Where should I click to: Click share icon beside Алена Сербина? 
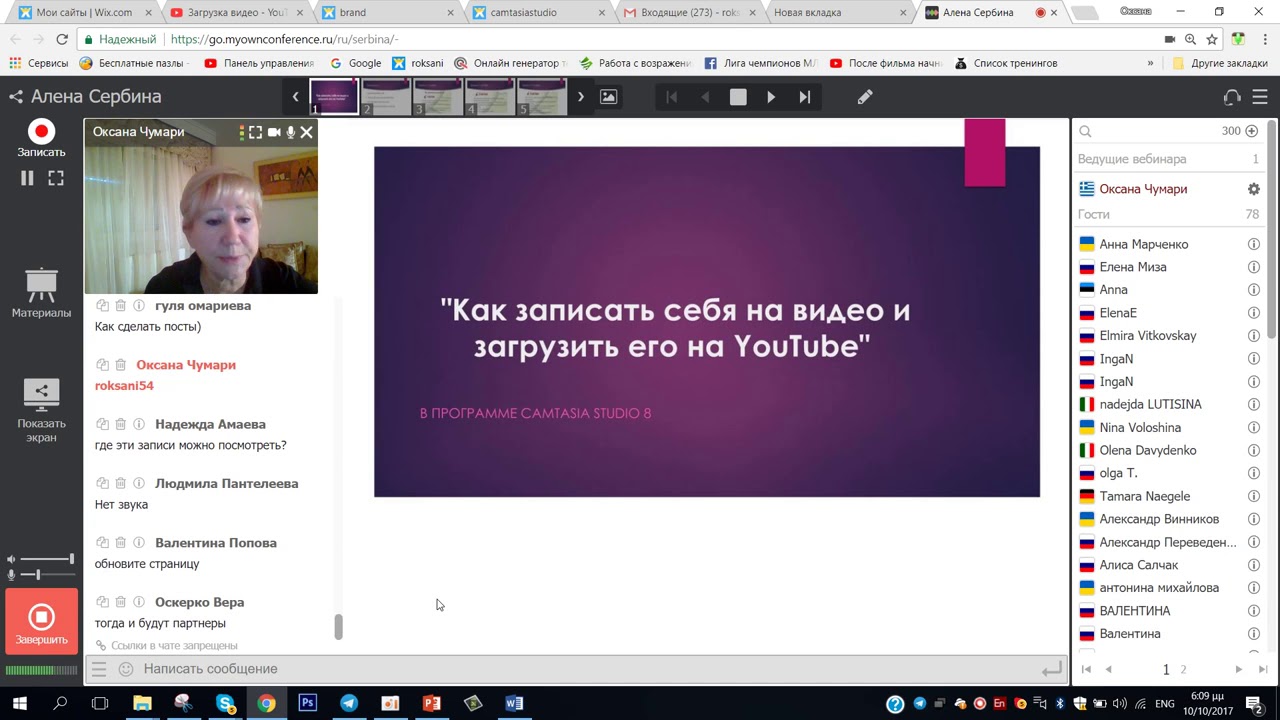pyautogui.click(x=16, y=97)
